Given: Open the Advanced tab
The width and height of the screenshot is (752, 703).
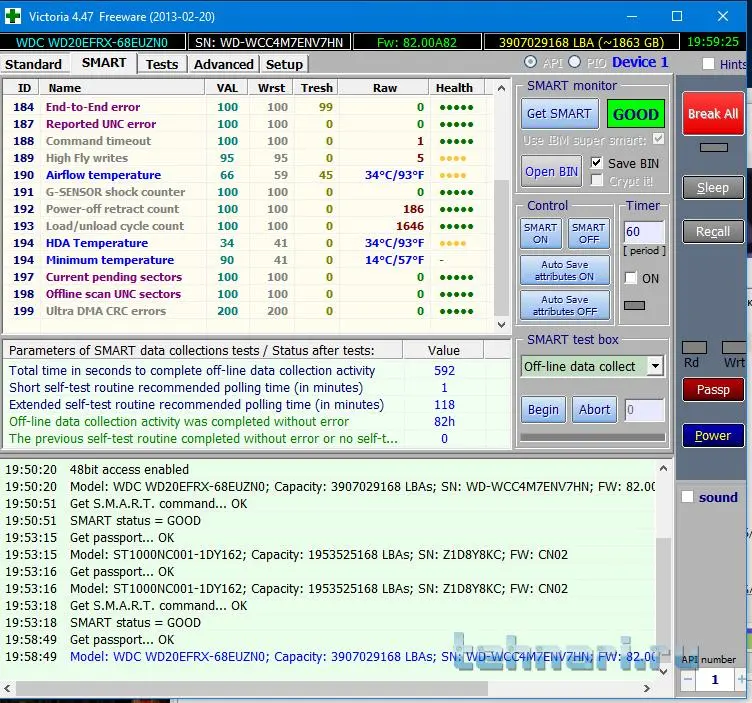Looking at the screenshot, I should (223, 64).
